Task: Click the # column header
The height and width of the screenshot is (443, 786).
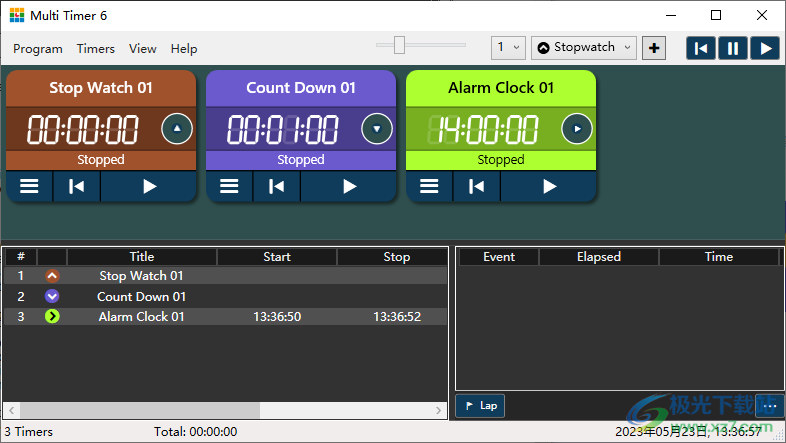Action: point(21,257)
